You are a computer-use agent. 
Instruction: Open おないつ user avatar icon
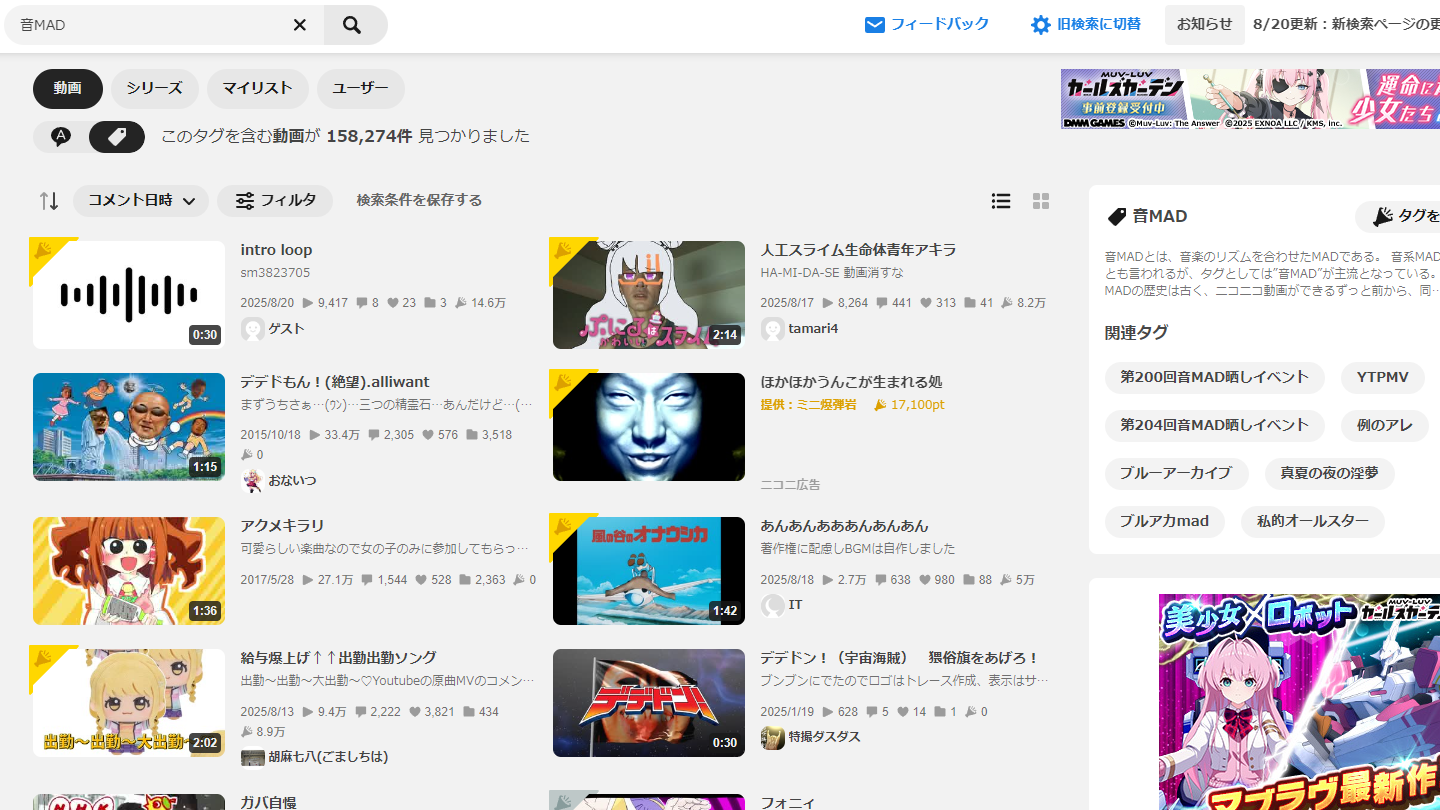253,481
